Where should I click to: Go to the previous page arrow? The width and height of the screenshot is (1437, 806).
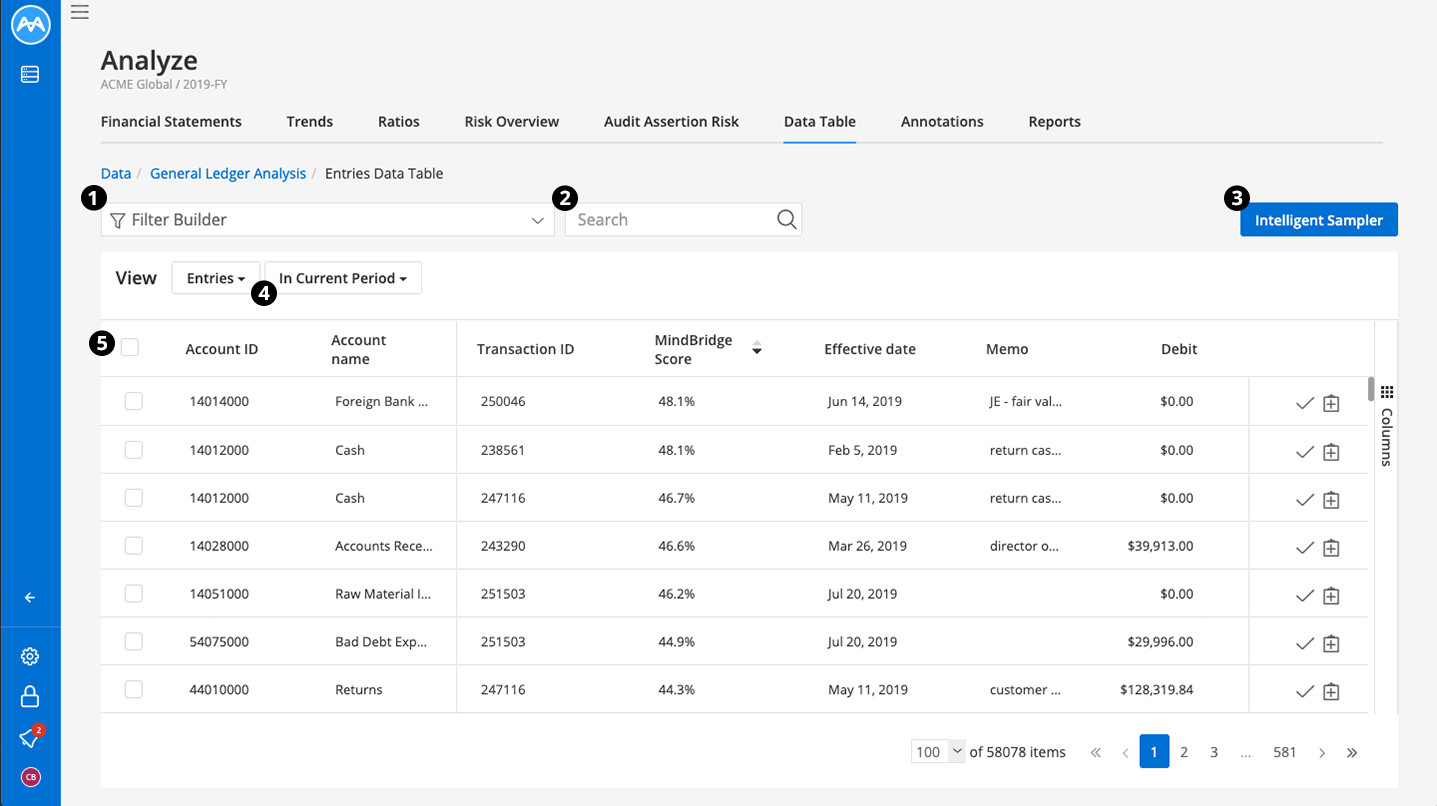1125,752
